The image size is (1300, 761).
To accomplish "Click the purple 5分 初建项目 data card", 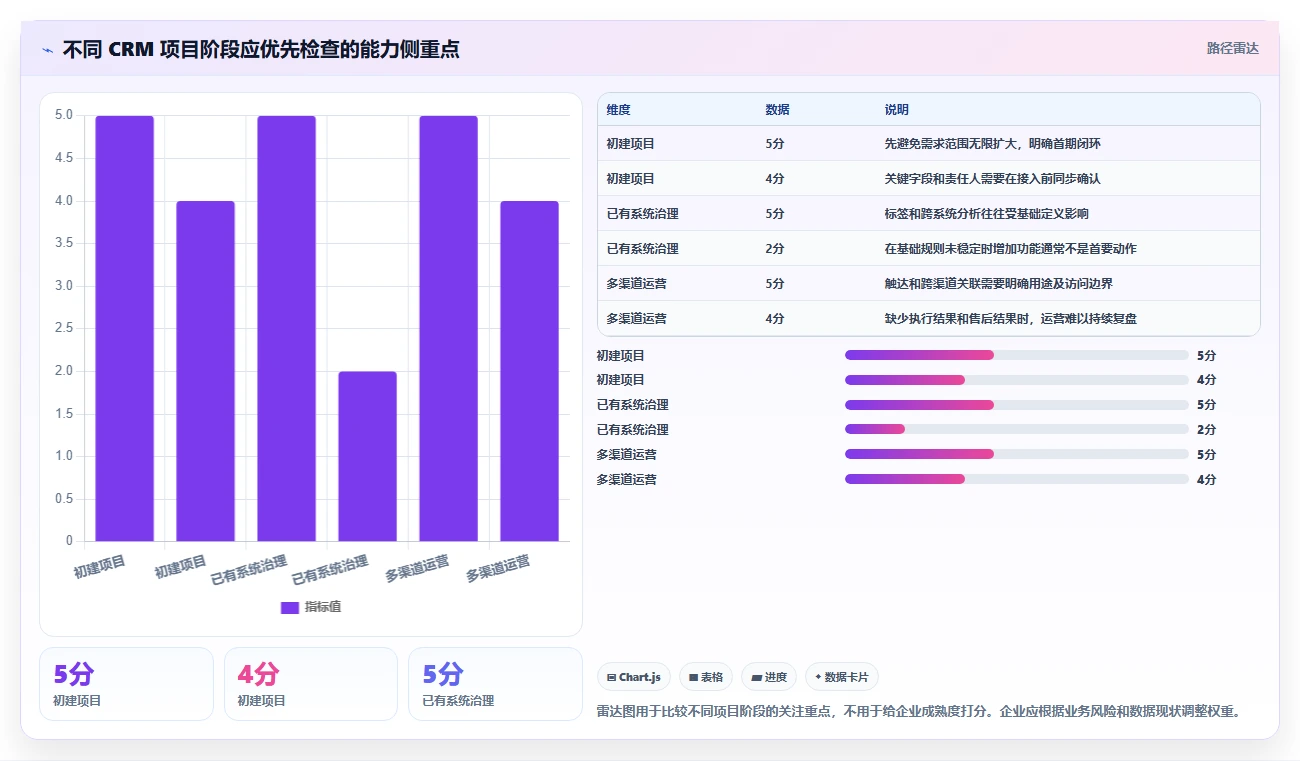I will tap(126, 684).
